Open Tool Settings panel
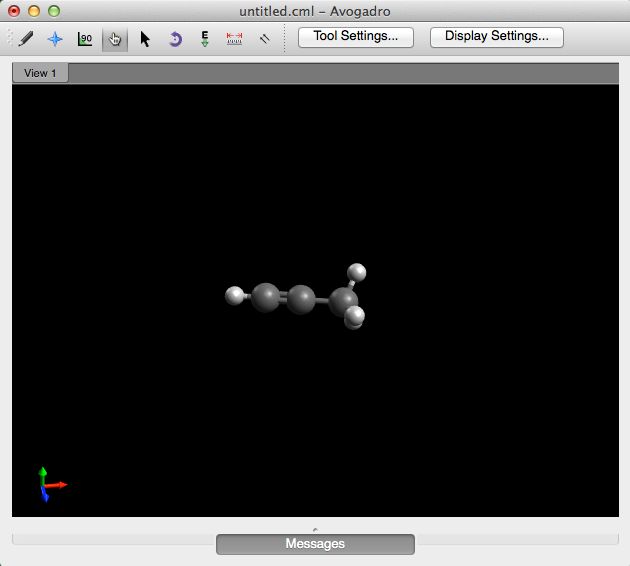The image size is (630, 566). (x=355, y=37)
